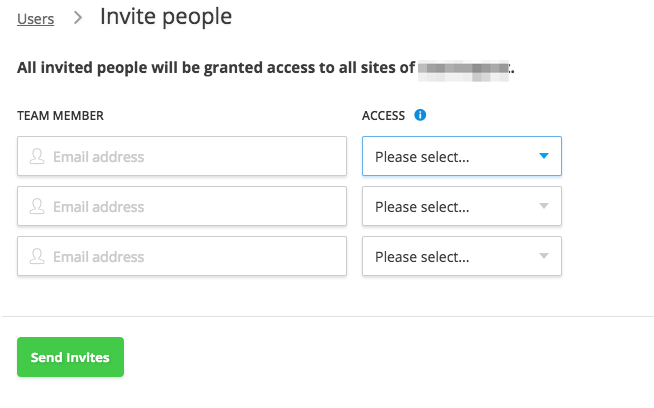The image size is (654, 408).
Task: Click the gray arrow of third access dropdown
Action: click(x=543, y=256)
